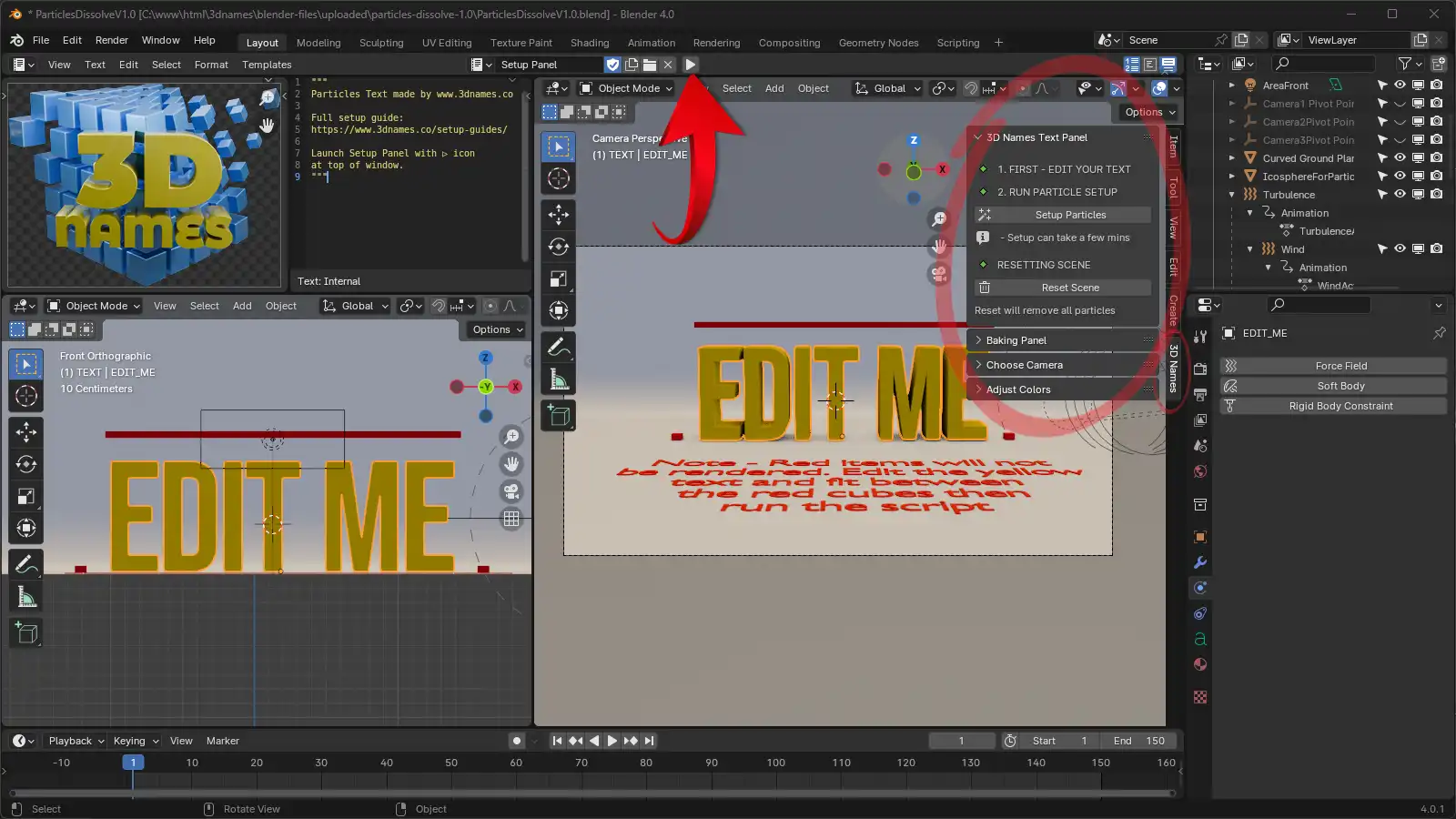This screenshot has height=819, width=1456.
Task: Add a Rigid Body Constraint
Action: tap(1333, 406)
